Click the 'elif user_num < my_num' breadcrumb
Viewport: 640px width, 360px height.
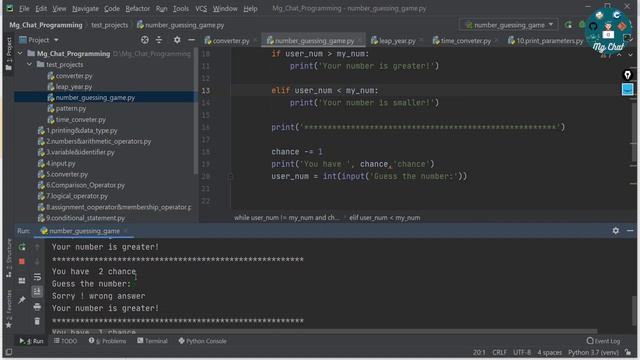tap(384, 218)
